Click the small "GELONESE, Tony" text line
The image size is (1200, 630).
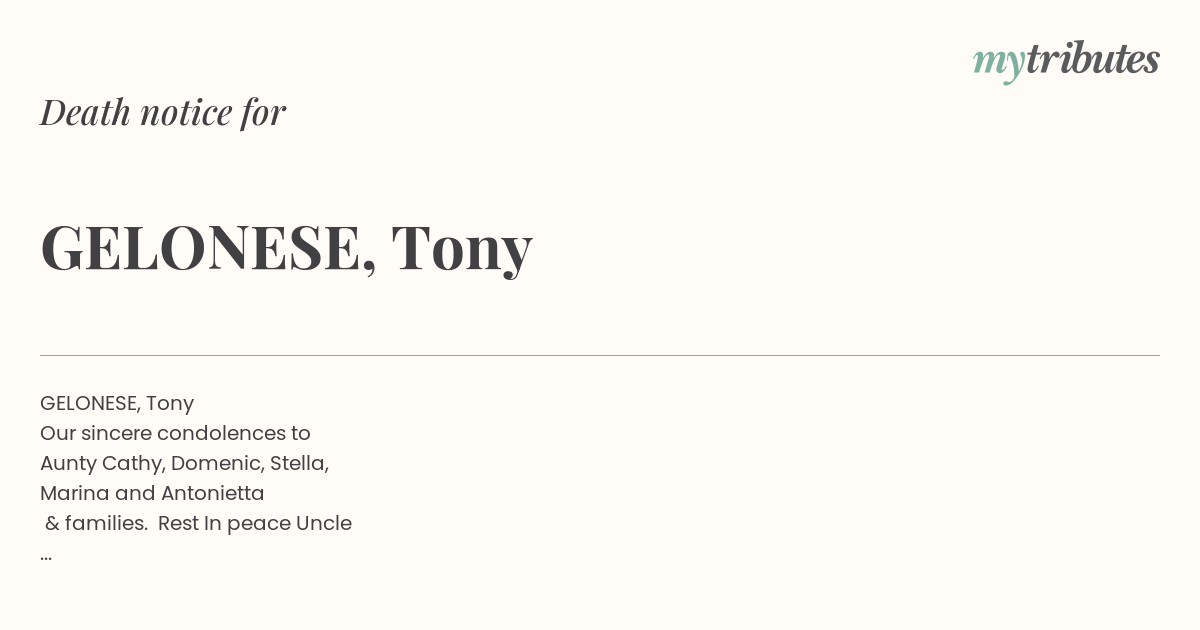pyautogui.click(x=117, y=403)
